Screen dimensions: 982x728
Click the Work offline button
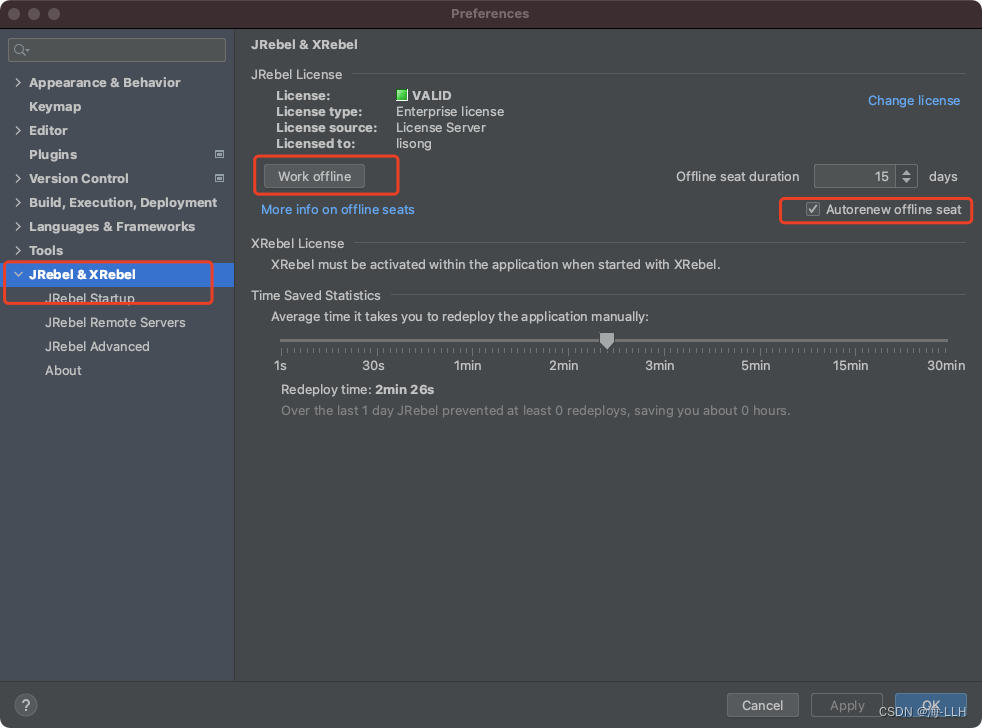(x=314, y=176)
